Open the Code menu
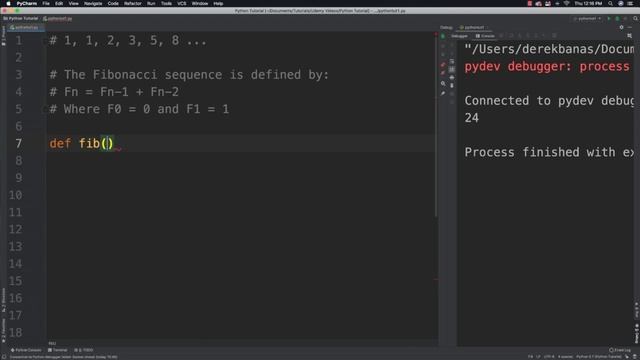Image resolution: width=640 pixels, height=360 pixels. pyautogui.click(x=113, y=3)
